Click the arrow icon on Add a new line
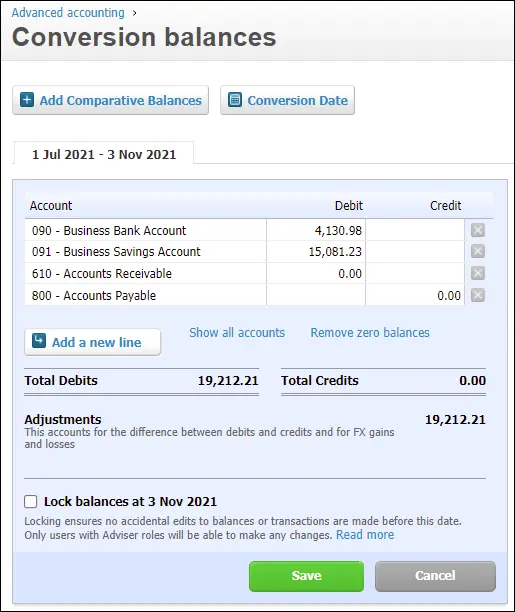The width and height of the screenshot is (515, 612). (39, 340)
